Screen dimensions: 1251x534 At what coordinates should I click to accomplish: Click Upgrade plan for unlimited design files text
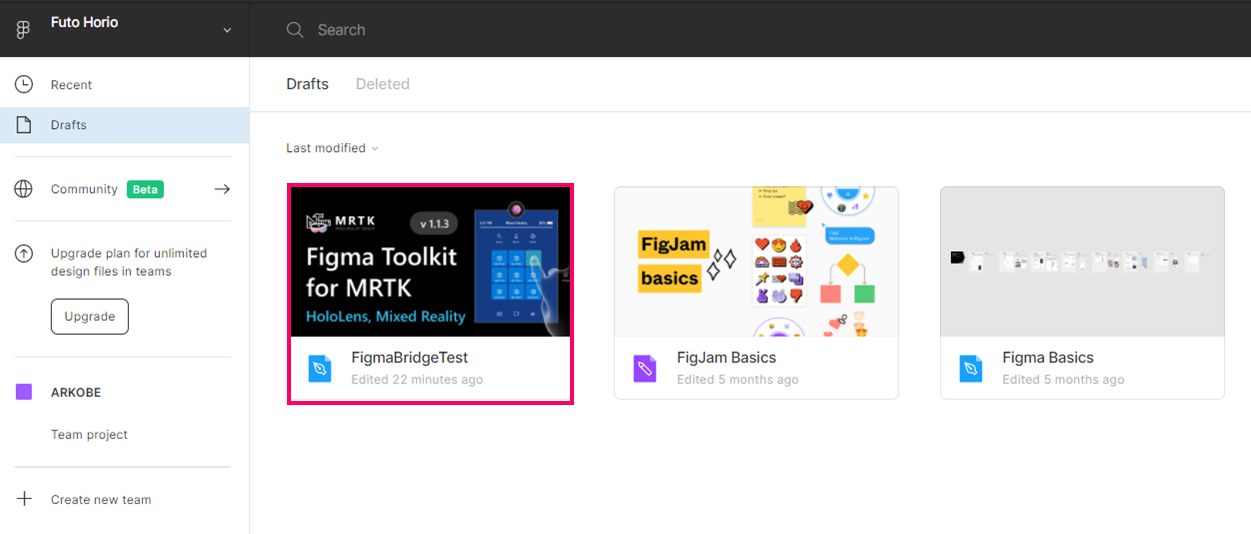pyautogui.click(x=129, y=262)
